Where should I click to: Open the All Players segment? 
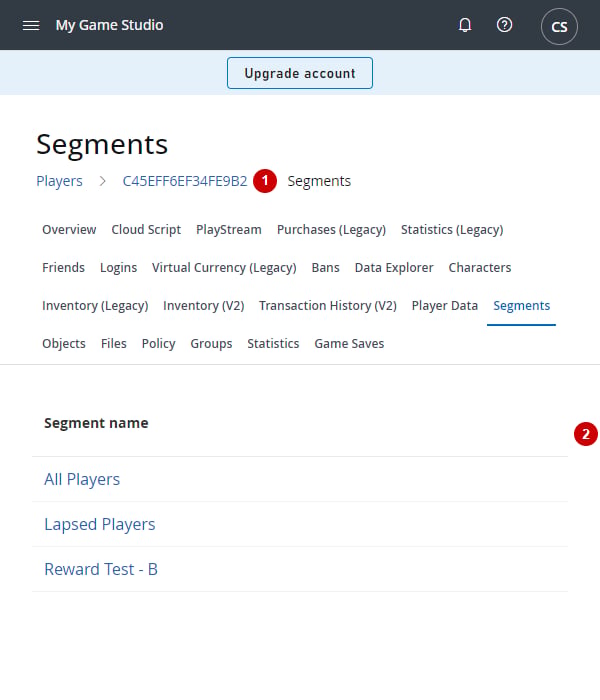82,479
